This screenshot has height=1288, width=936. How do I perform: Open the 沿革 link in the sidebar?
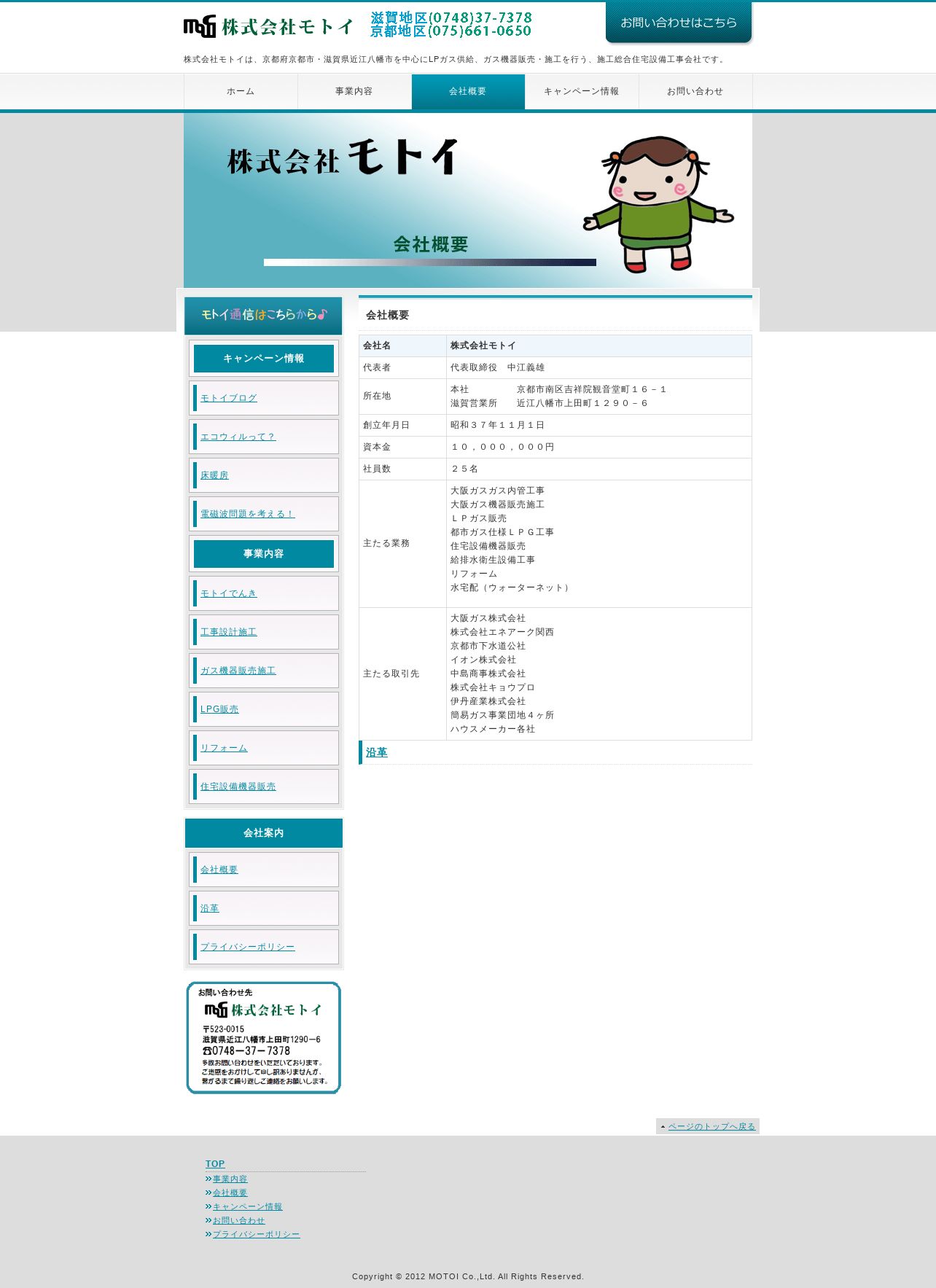[209, 908]
